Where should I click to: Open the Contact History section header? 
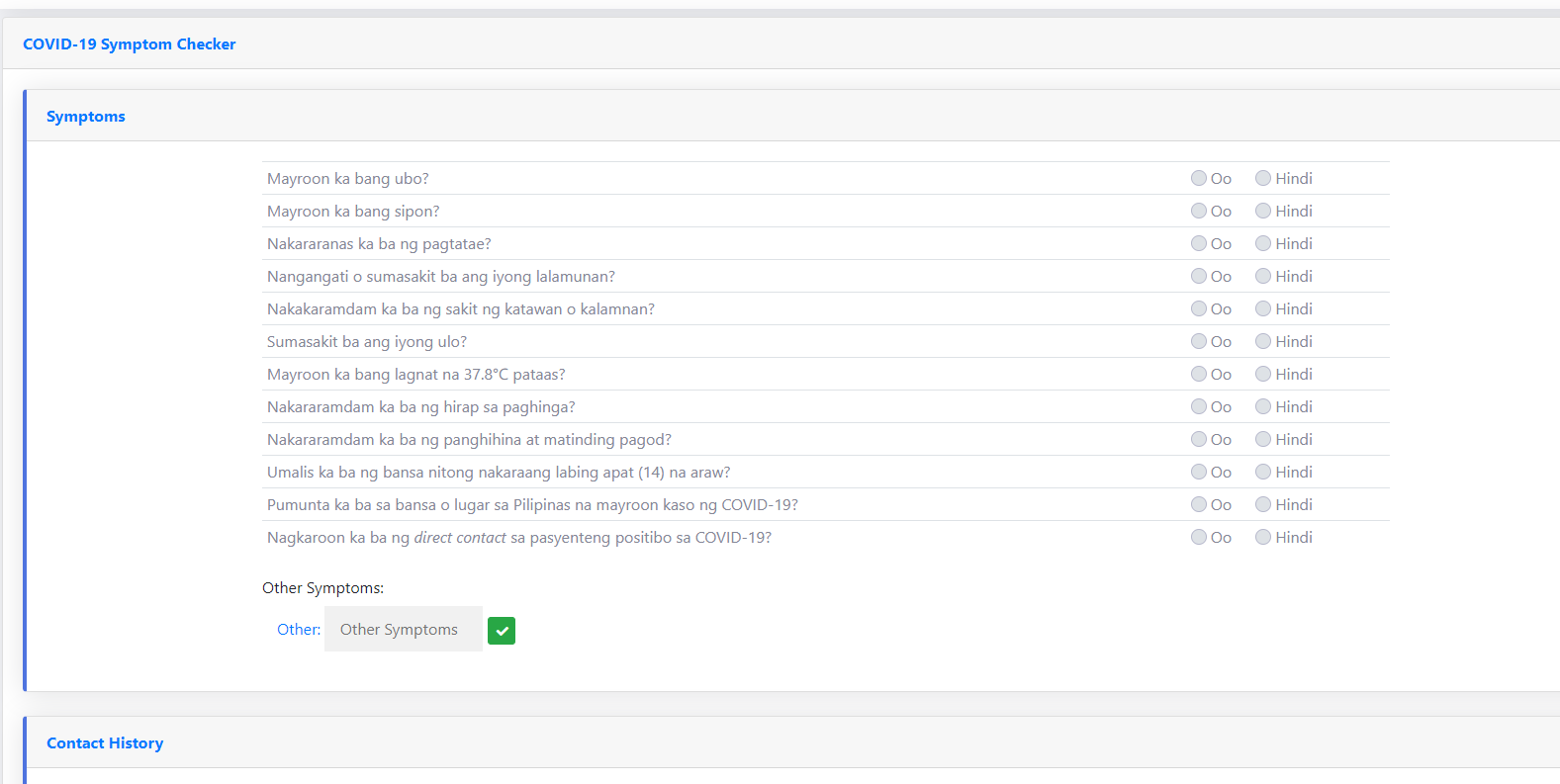[105, 743]
